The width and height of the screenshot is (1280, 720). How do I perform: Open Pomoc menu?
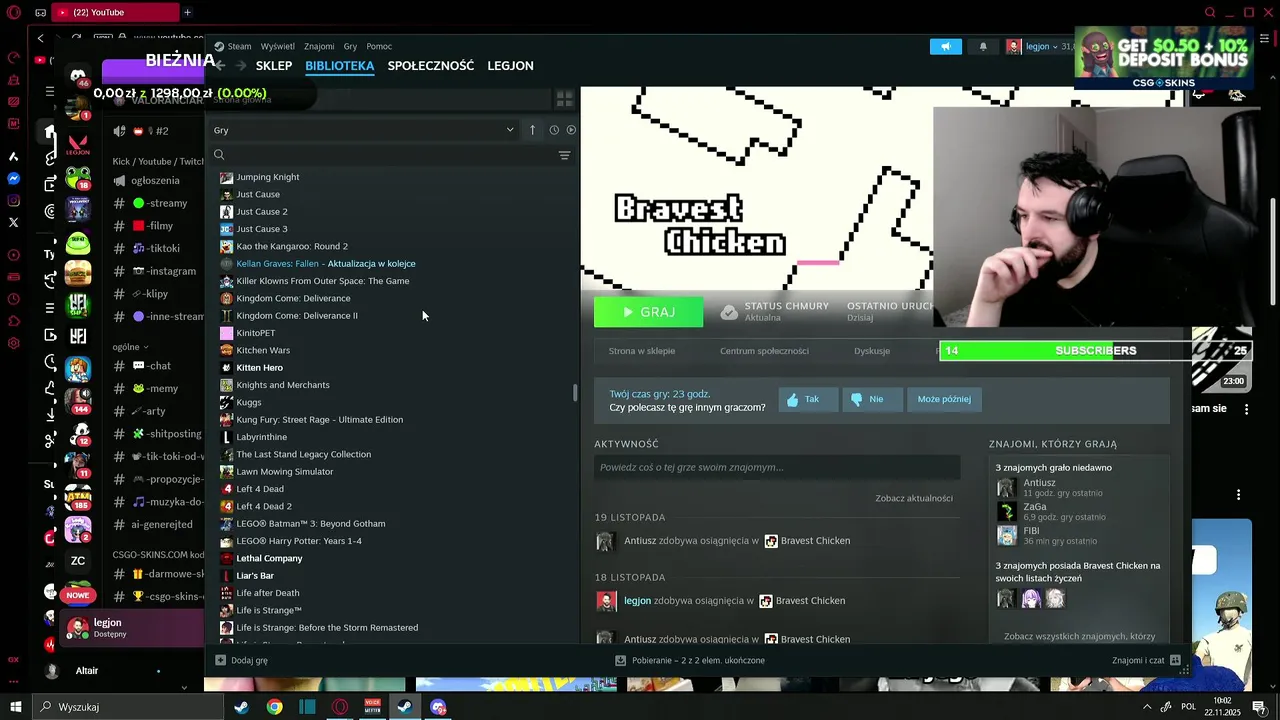379,46
